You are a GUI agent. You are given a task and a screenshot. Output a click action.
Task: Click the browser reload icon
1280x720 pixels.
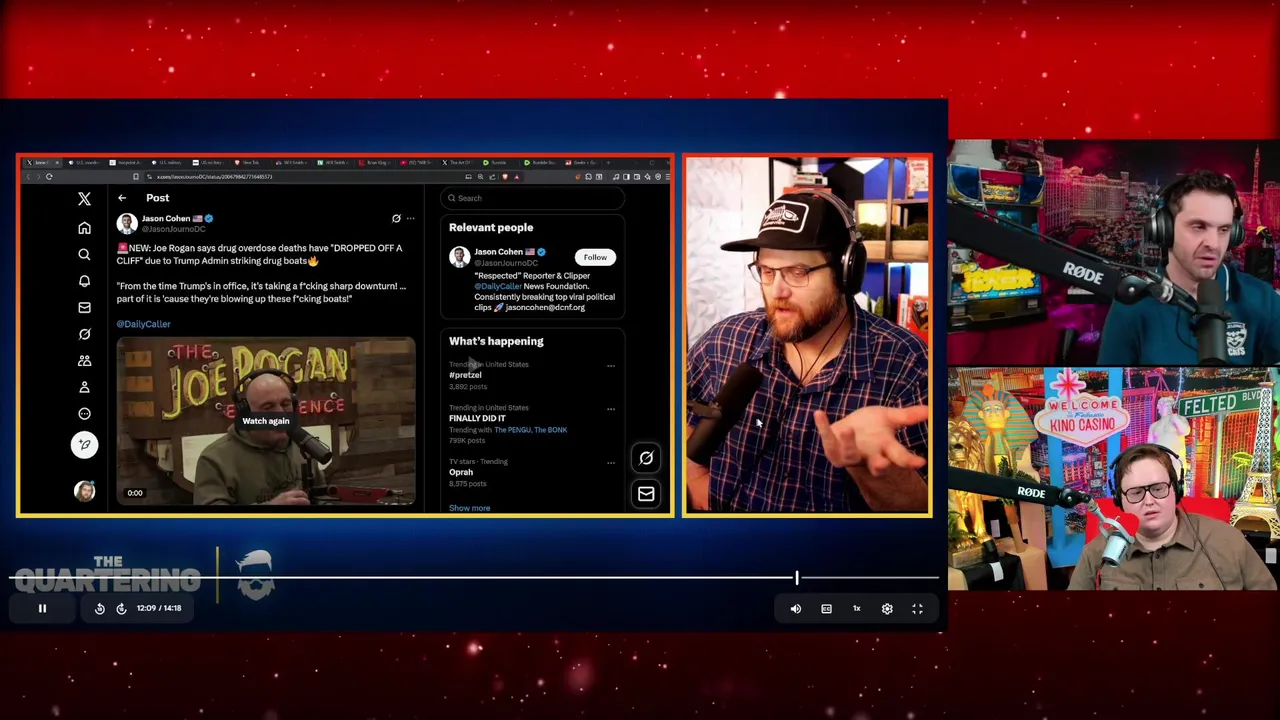click(x=49, y=177)
